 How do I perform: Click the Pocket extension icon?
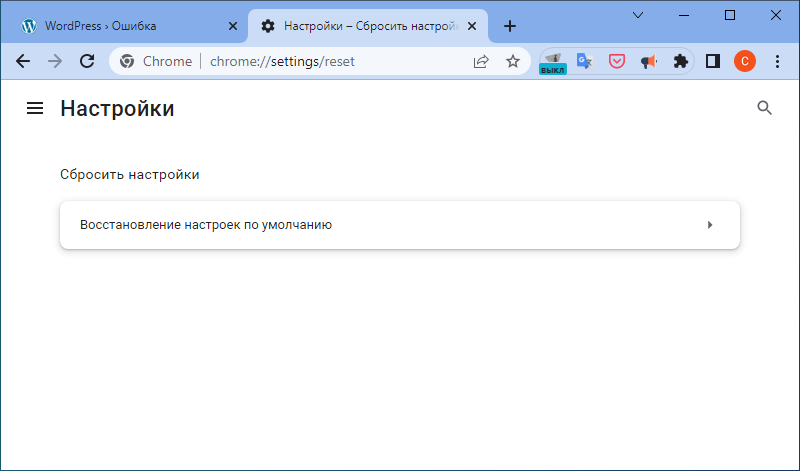point(617,61)
